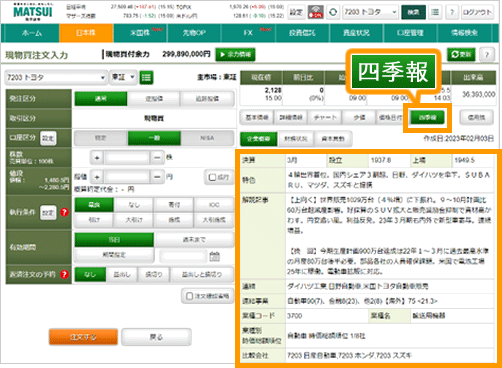Switch to the 四季報 tab
The width and height of the screenshot is (502, 368).
click(x=427, y=117)
